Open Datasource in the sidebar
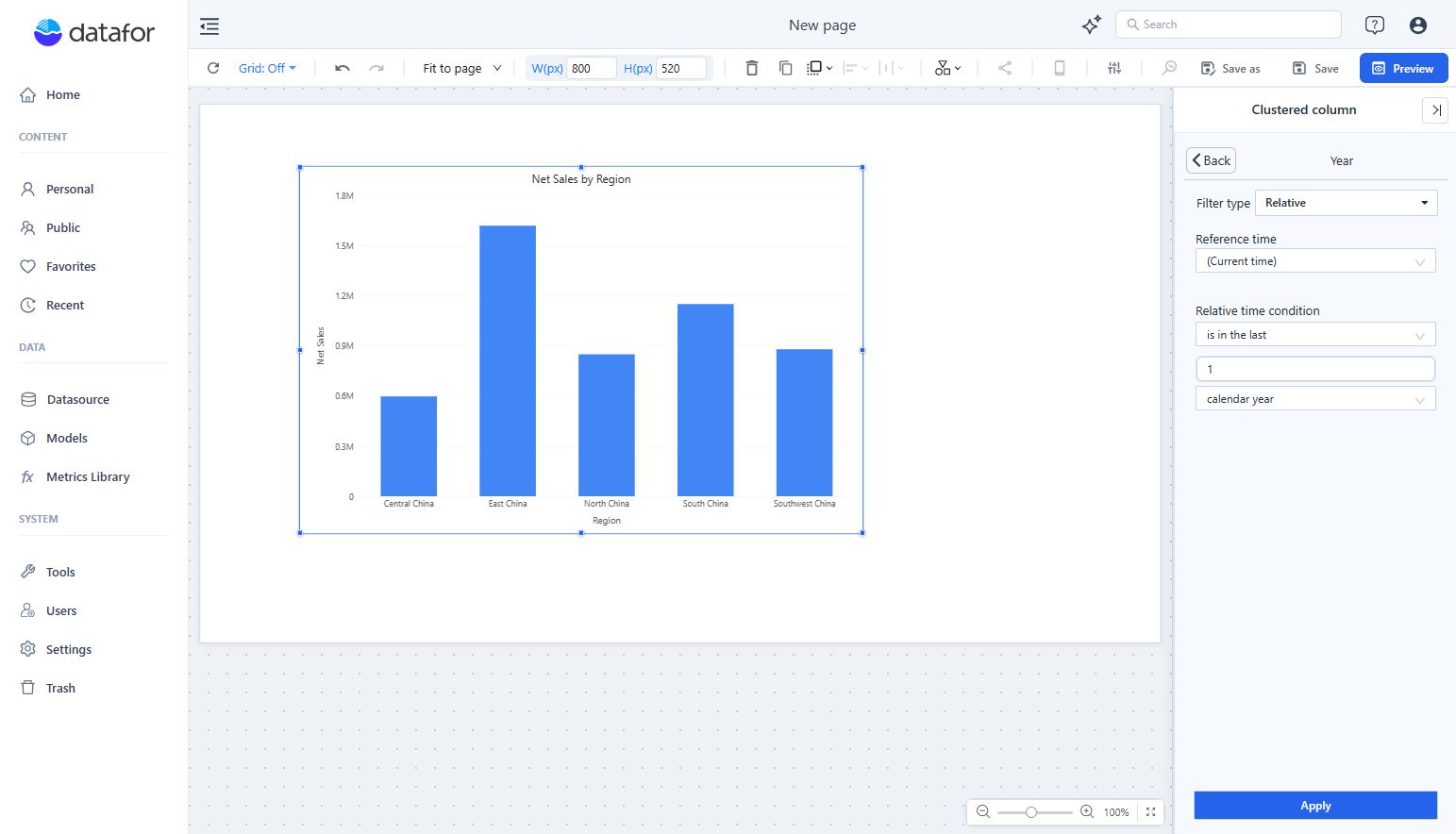 click(65, 399)
